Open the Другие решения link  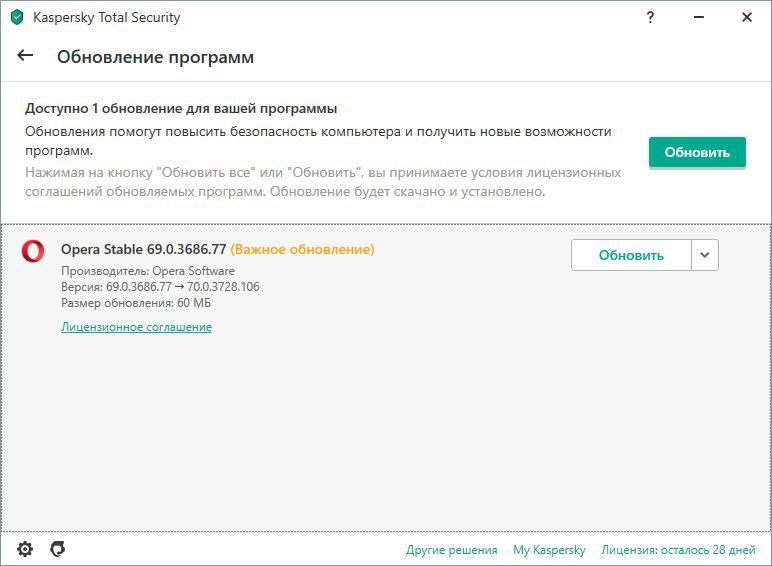[451, 550]
